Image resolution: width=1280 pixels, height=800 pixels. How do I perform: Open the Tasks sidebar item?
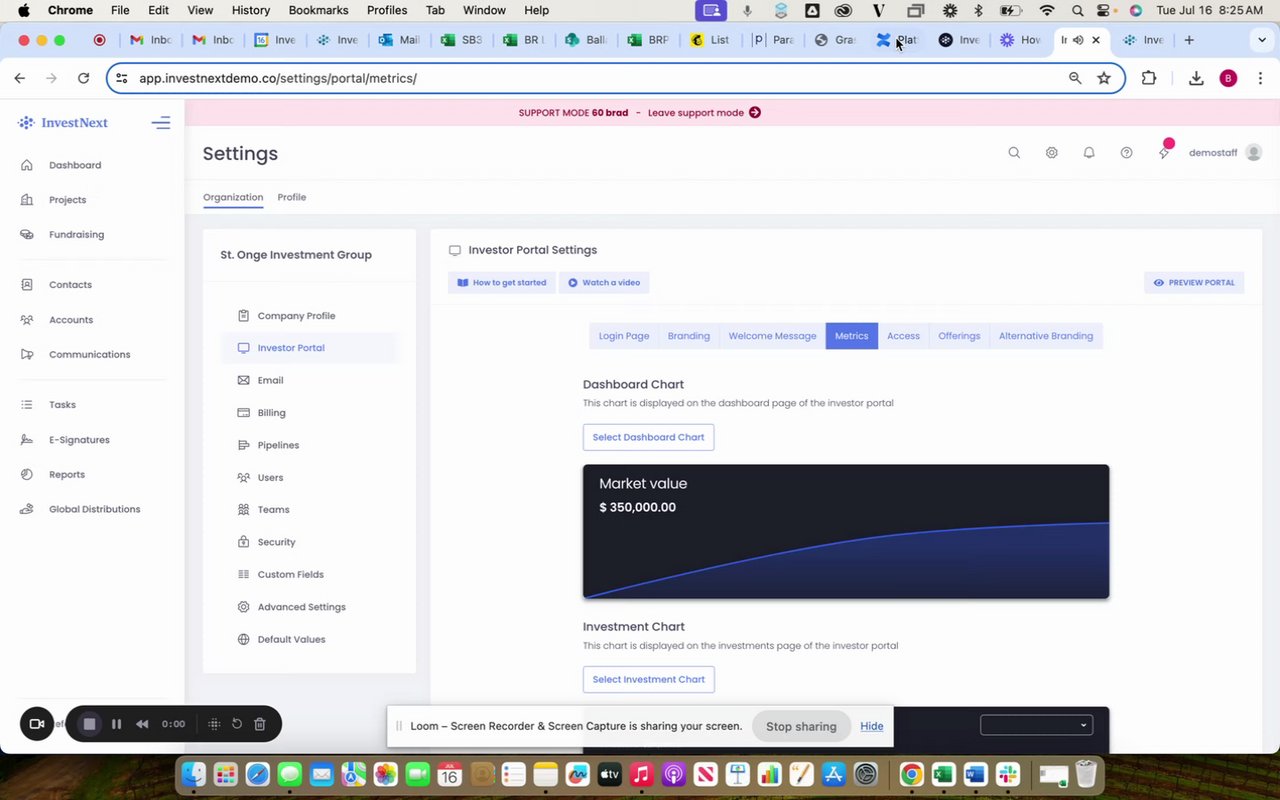(x=62, y=405)
